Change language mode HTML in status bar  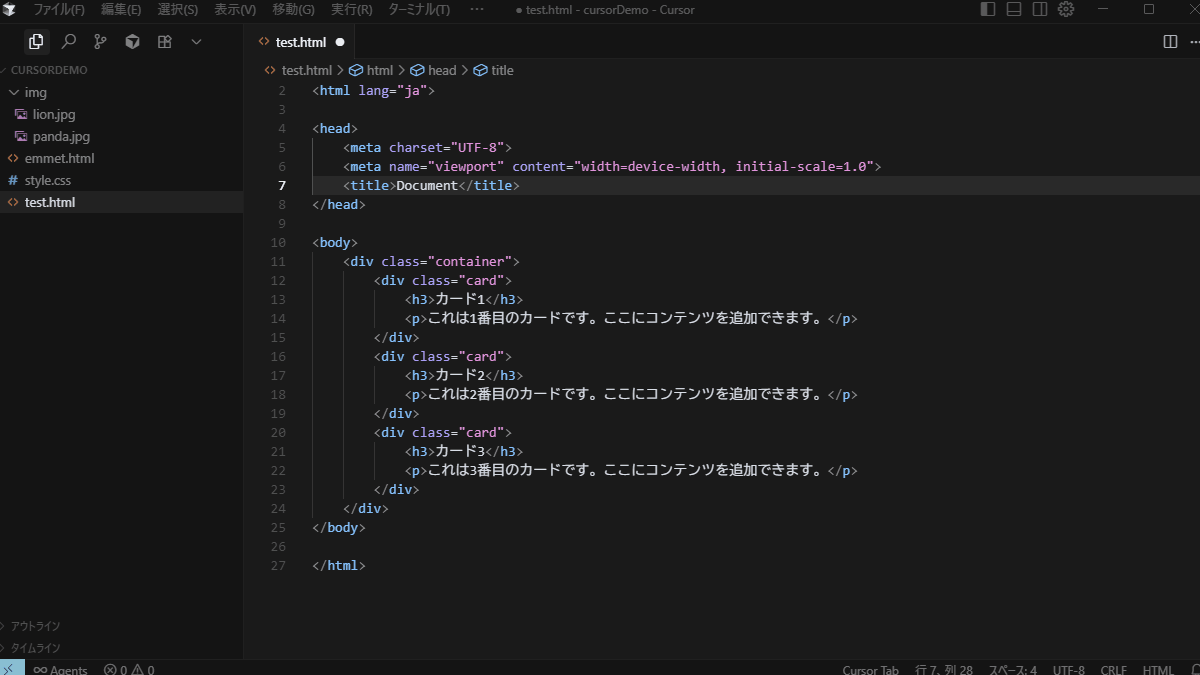click(1158, 669)
